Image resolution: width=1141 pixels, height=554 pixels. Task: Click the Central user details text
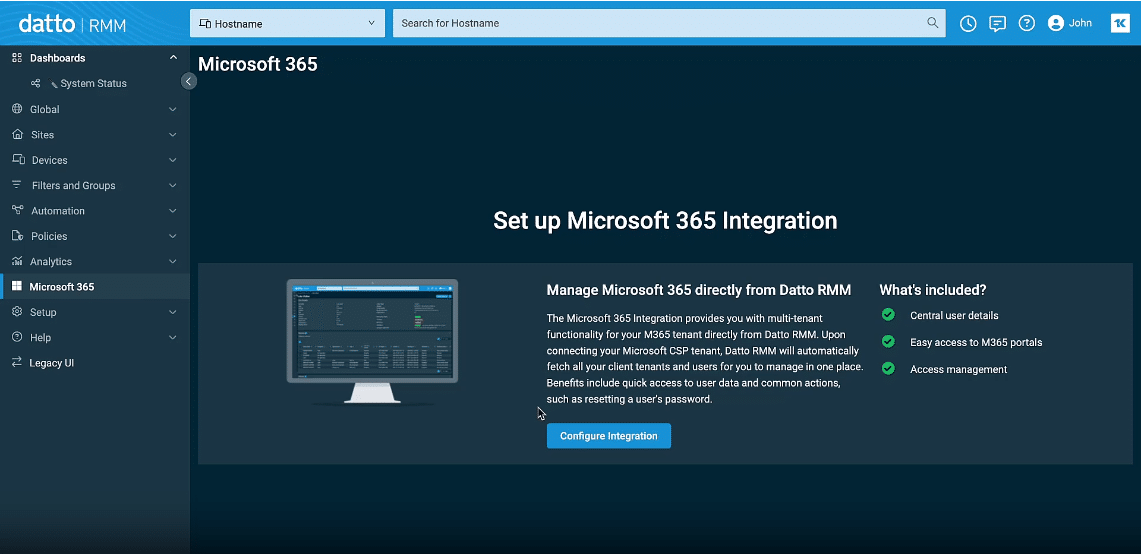tap(954, 315)
